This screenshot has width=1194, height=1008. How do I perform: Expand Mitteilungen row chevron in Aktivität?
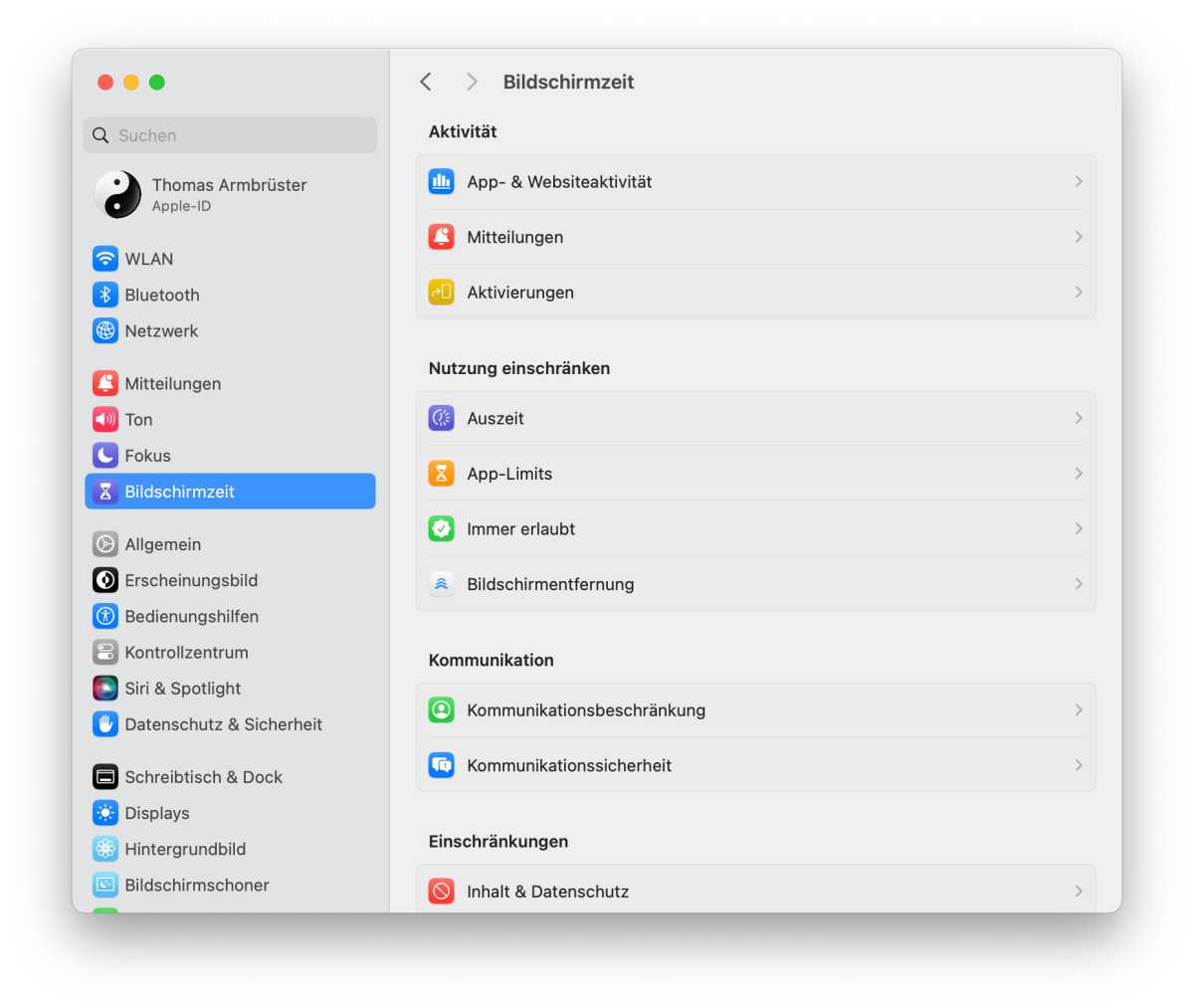click(1078, 237)
